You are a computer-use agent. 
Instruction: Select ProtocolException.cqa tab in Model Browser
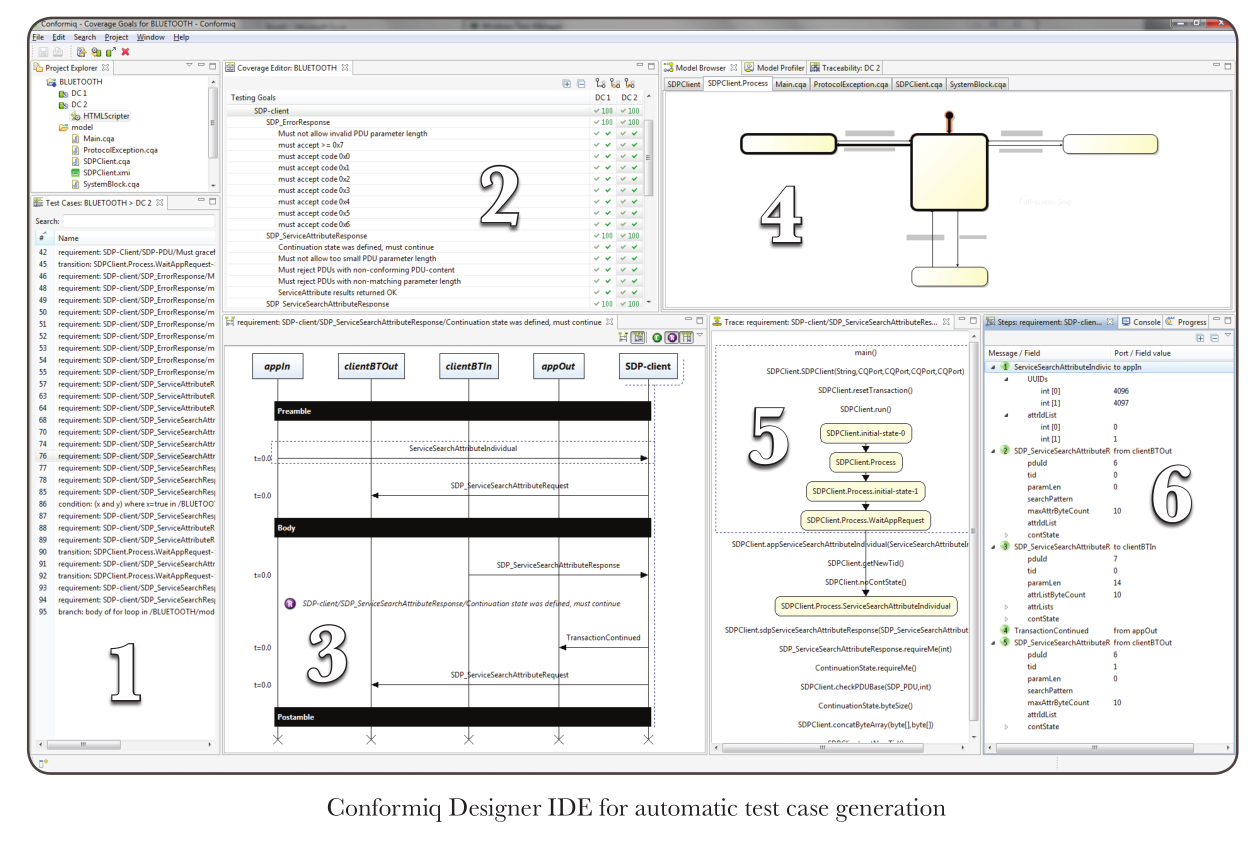pyautogui.click(x=850, y=84)
